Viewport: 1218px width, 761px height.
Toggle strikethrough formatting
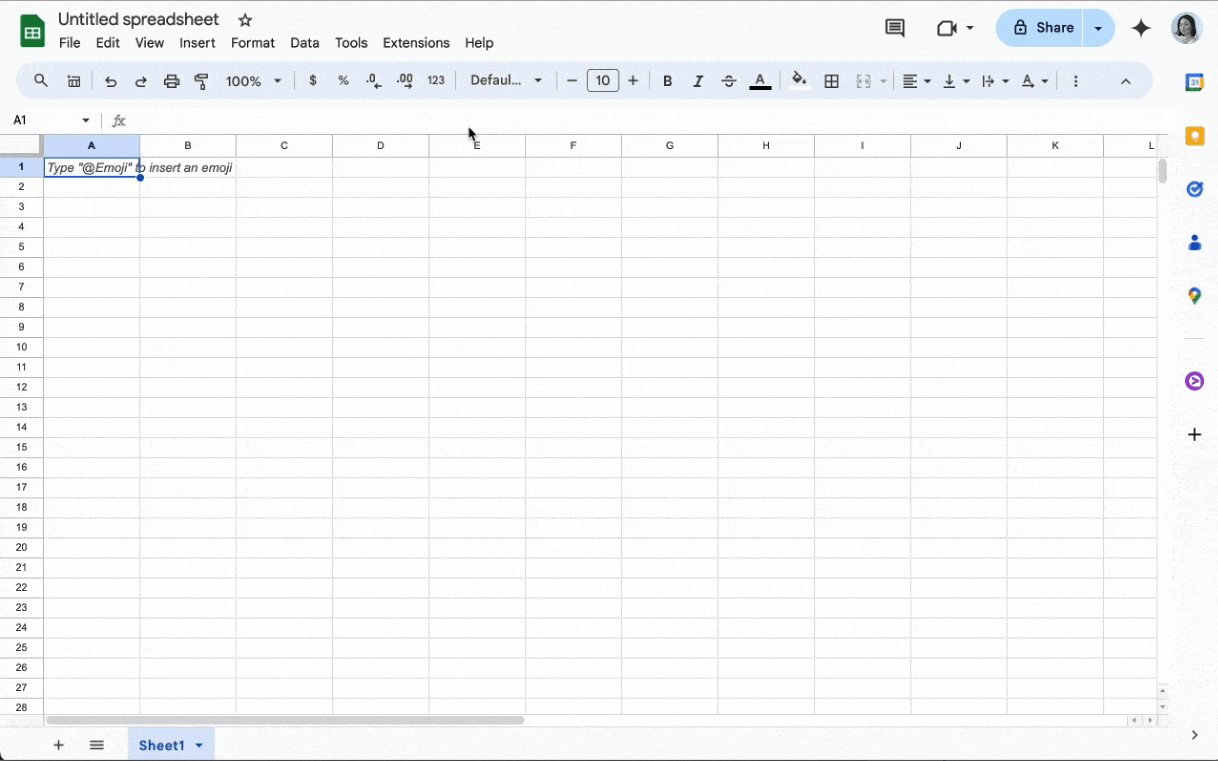[x=729, y=81]
